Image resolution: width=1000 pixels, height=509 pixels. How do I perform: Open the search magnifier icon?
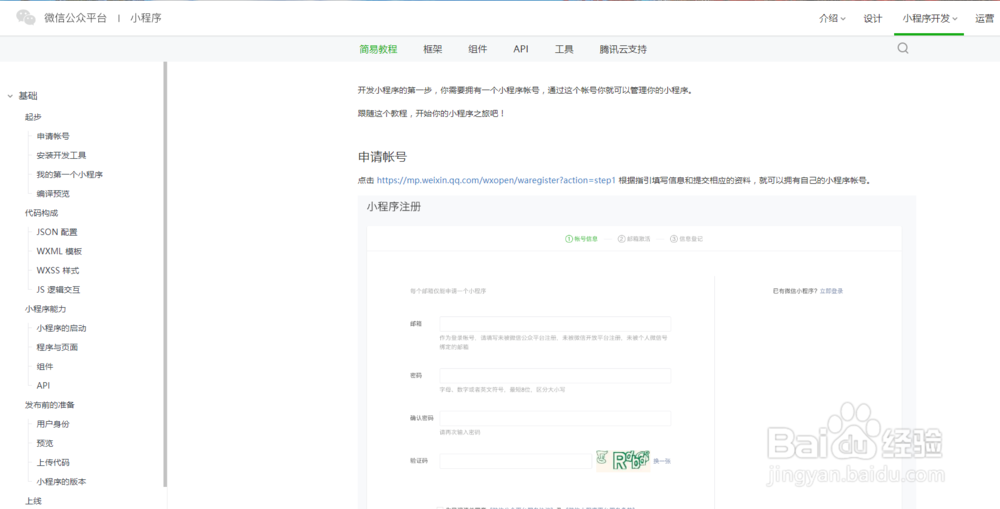click(x=902, y=48)
